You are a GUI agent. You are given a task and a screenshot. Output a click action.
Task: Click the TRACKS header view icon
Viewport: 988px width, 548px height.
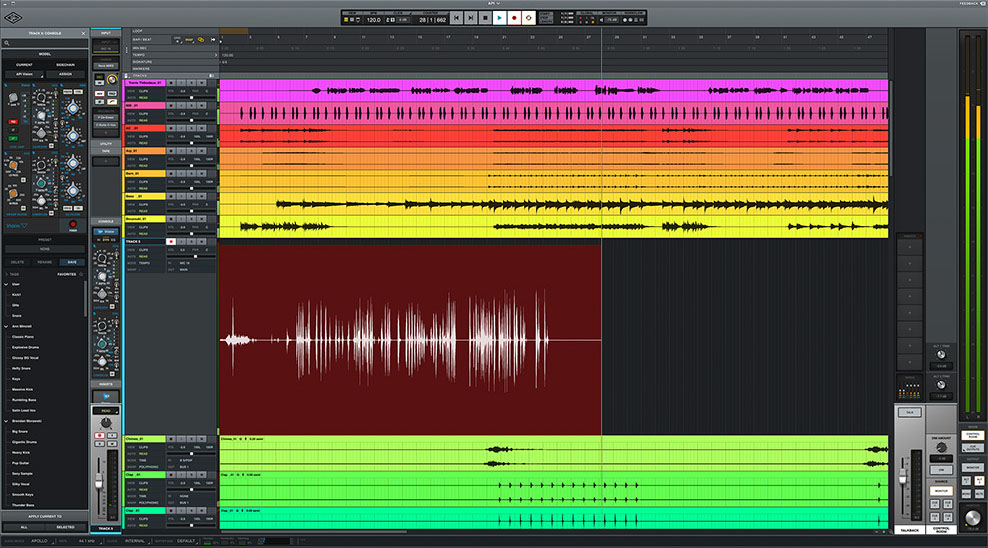tap(212, 76)
